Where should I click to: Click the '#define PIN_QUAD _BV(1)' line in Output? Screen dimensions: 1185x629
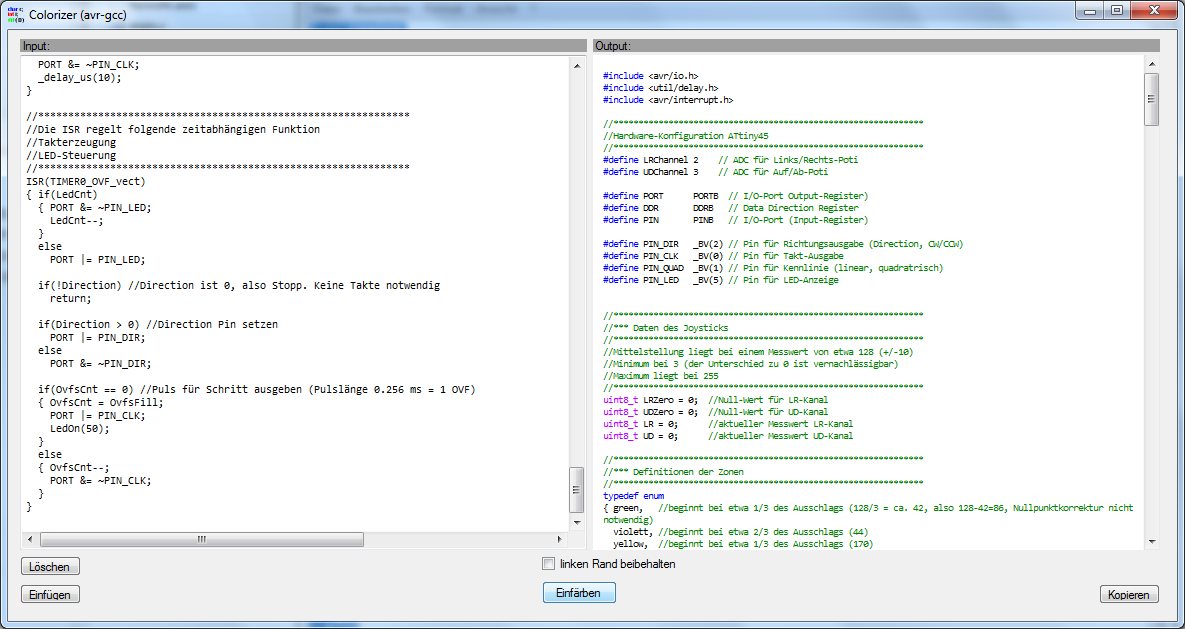pos(773,268)
